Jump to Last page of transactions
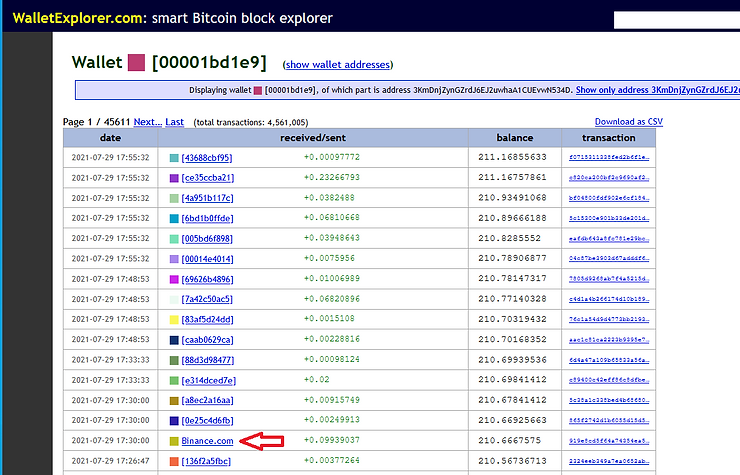 (x=175, y=122)
